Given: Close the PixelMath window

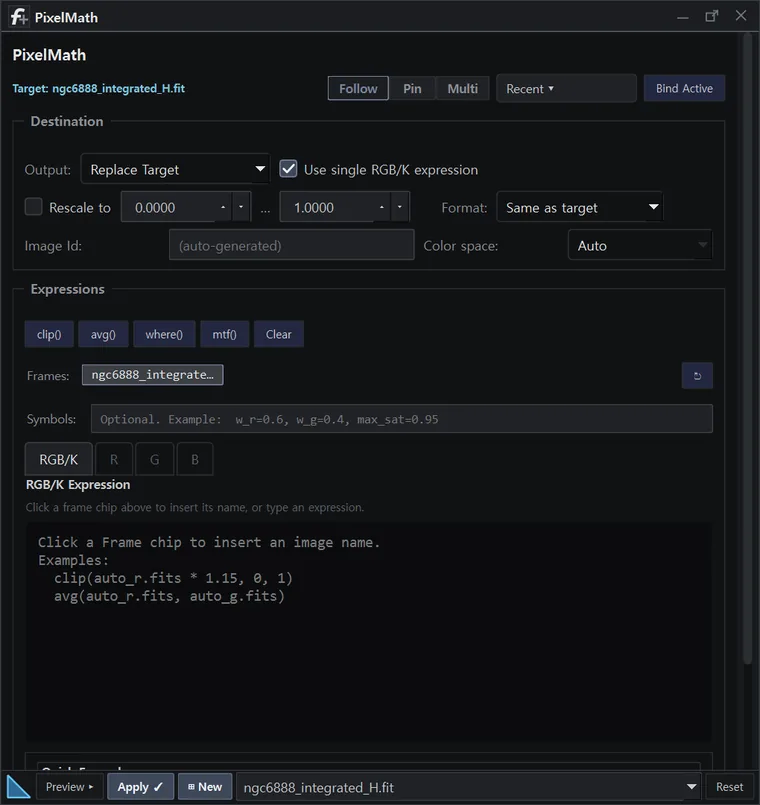Looking at the screenshot, I should [740, 15].
